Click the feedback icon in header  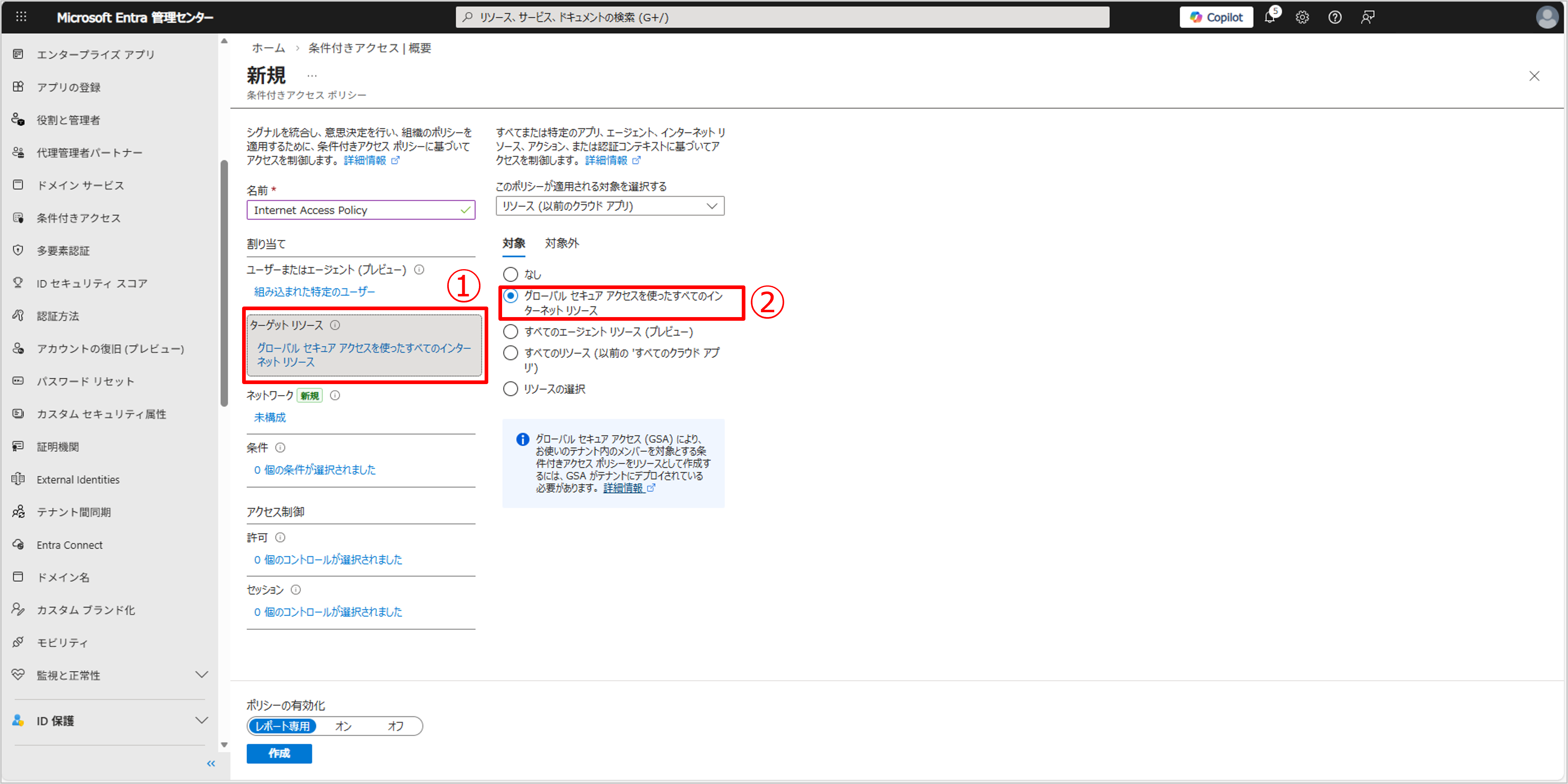tap(1367, 17)
